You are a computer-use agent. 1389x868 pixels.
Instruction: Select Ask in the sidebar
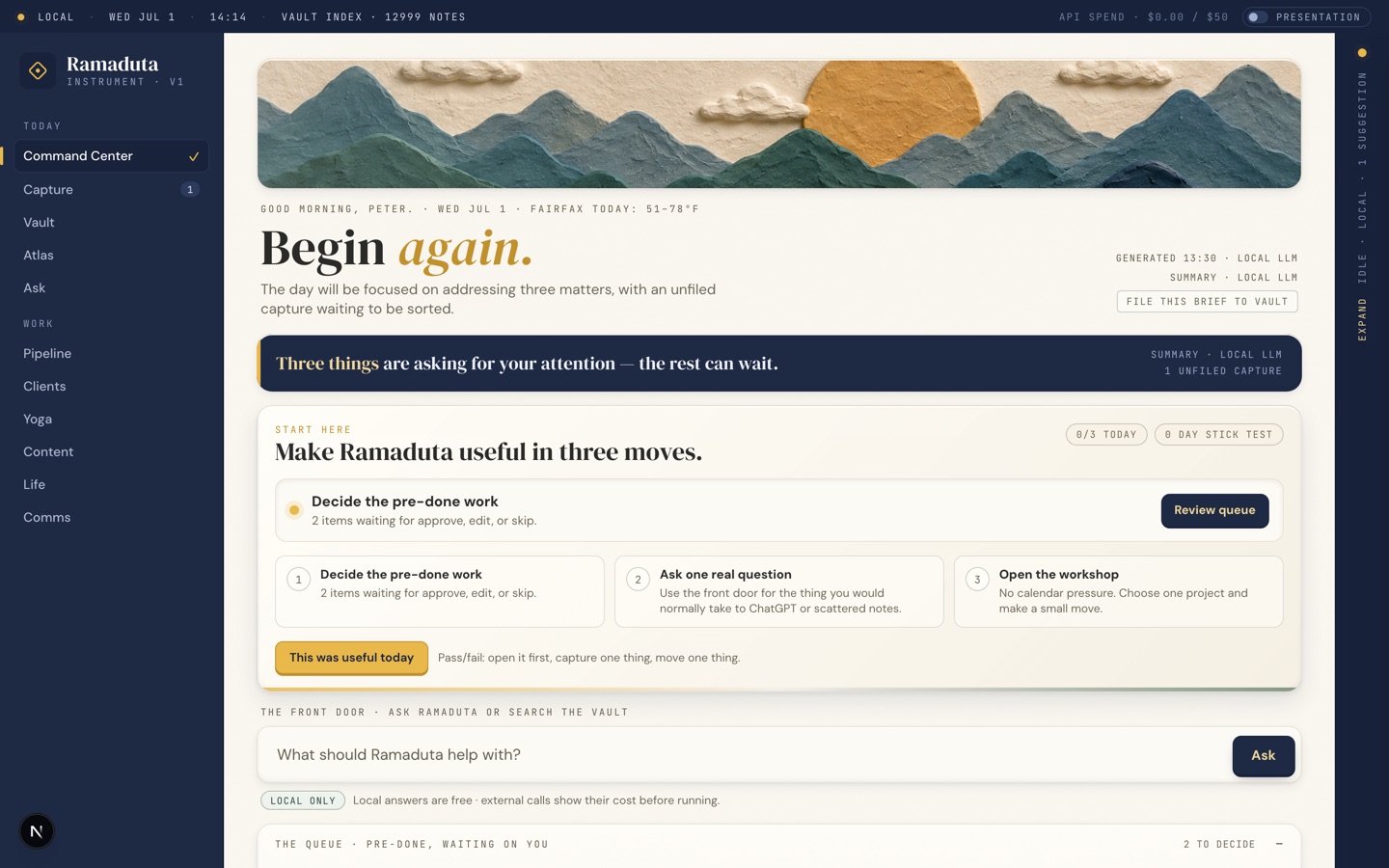tap(111, 288)
